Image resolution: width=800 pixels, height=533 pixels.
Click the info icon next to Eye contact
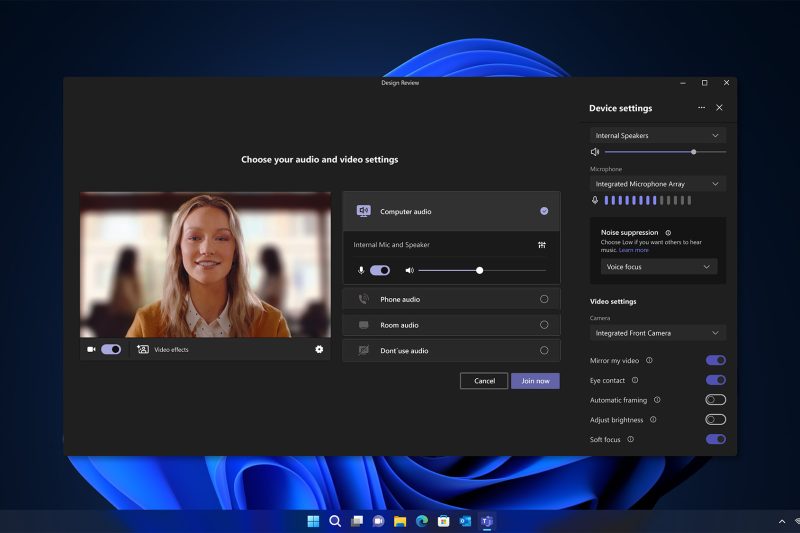pyautogui.click(x=635, y=380)
